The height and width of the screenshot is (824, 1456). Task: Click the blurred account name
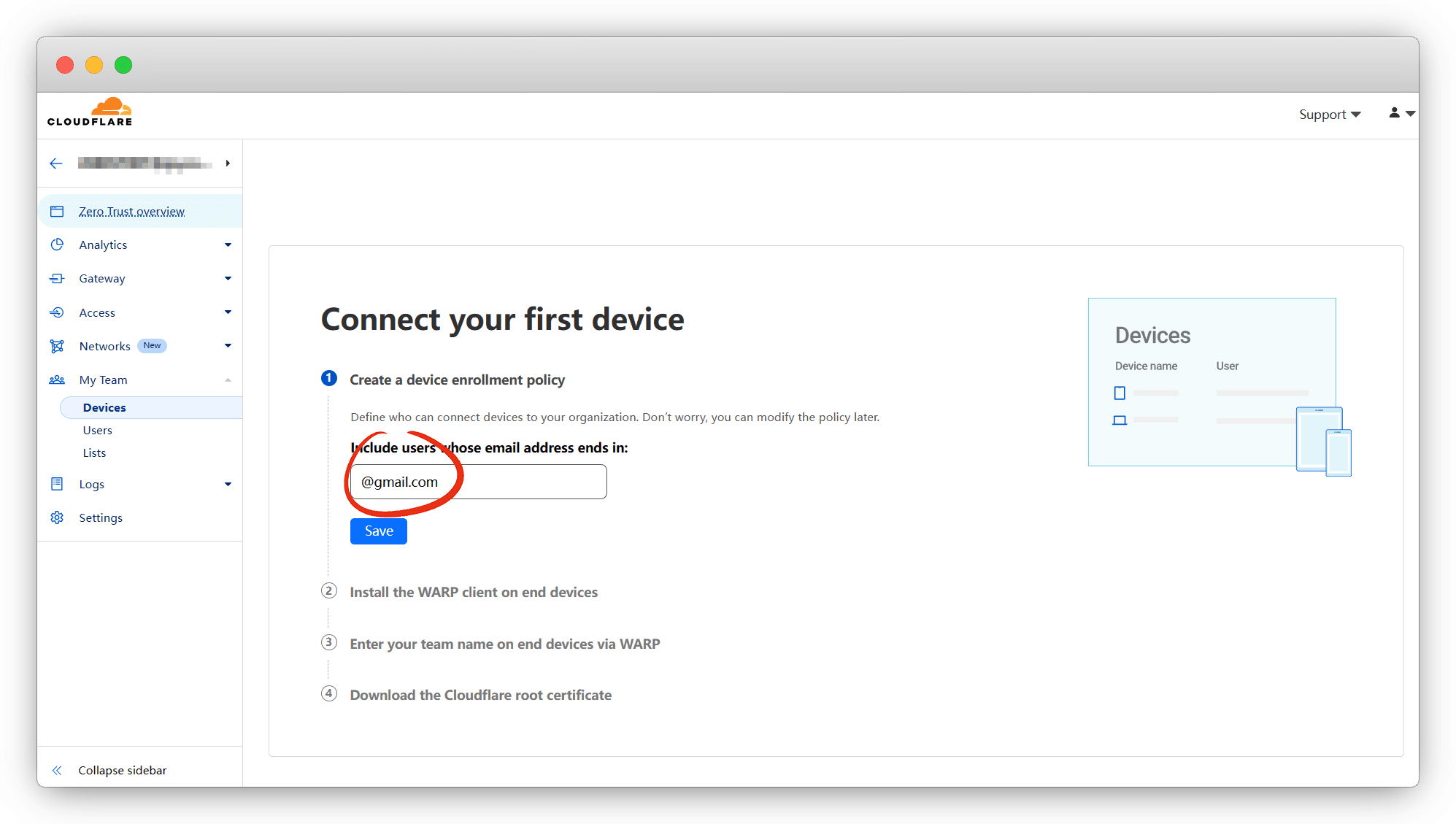(x=145, y=163)
